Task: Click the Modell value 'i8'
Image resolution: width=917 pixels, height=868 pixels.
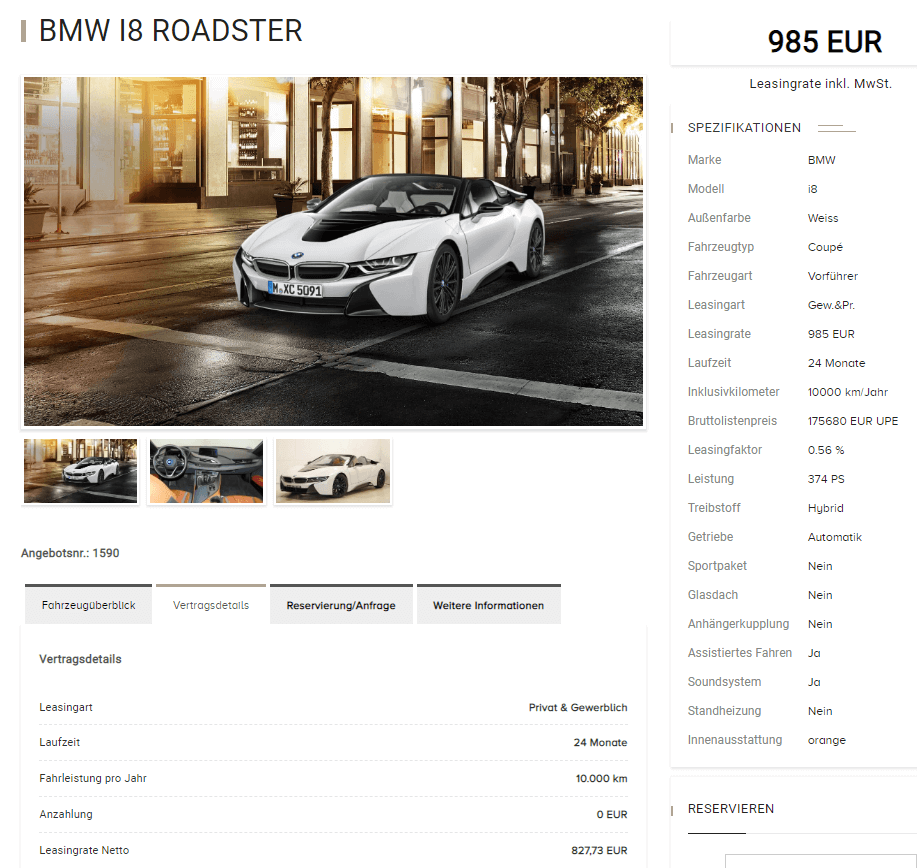Action: (812, 189)
